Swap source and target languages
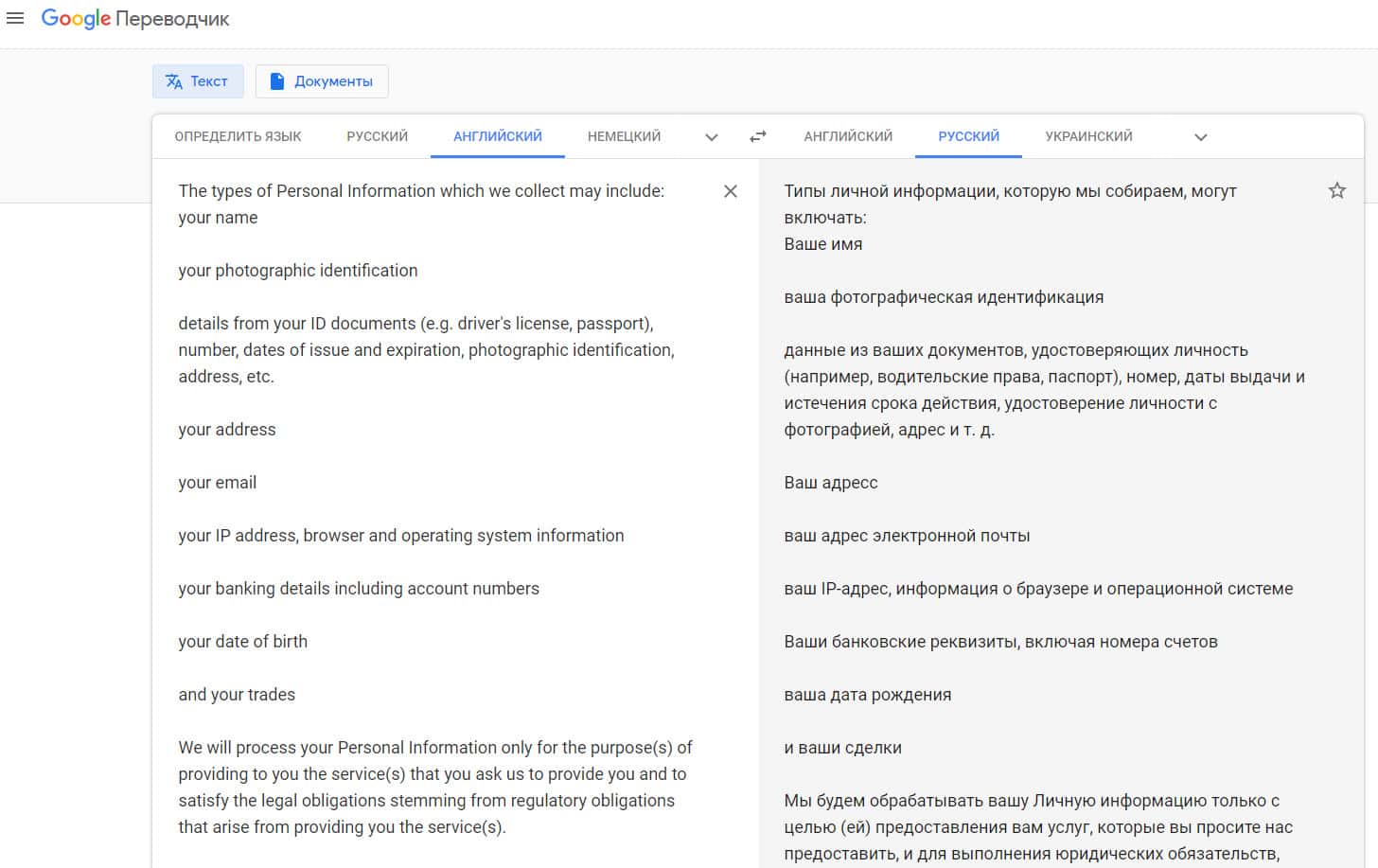 click(x=758, y=136)
